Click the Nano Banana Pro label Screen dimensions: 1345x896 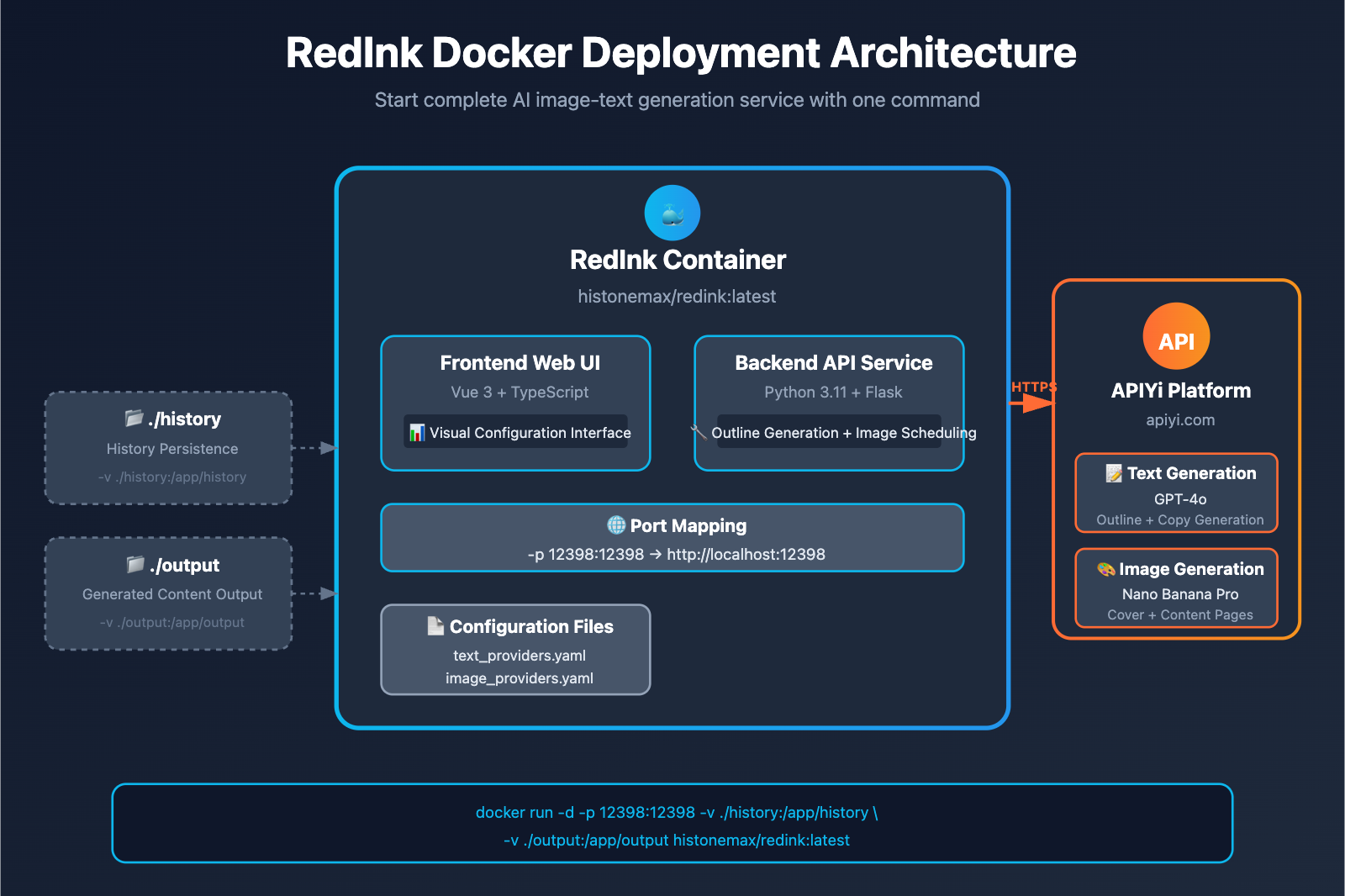(x=1180, y=593)
